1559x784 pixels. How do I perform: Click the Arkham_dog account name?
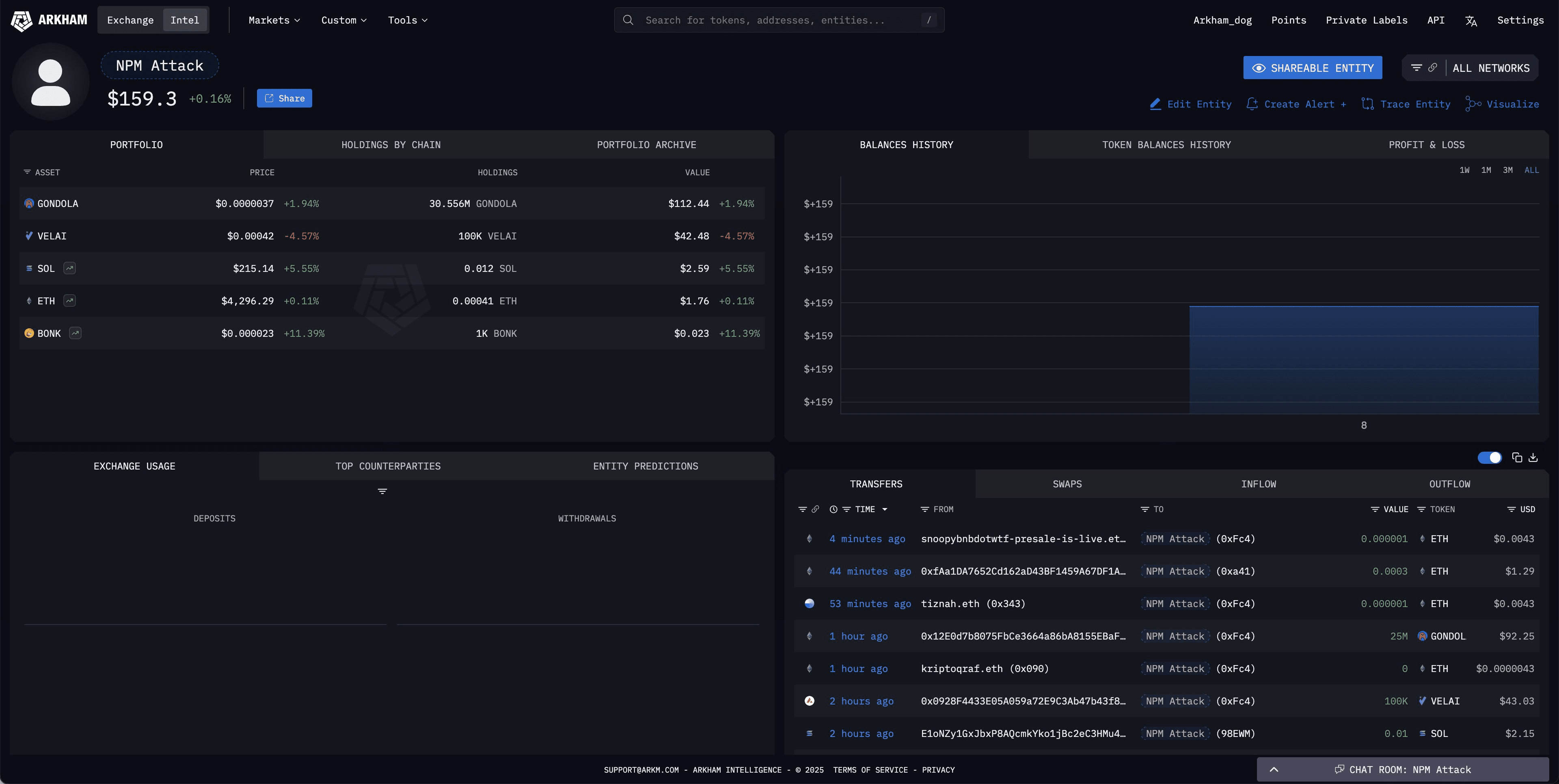point(1222,20)
